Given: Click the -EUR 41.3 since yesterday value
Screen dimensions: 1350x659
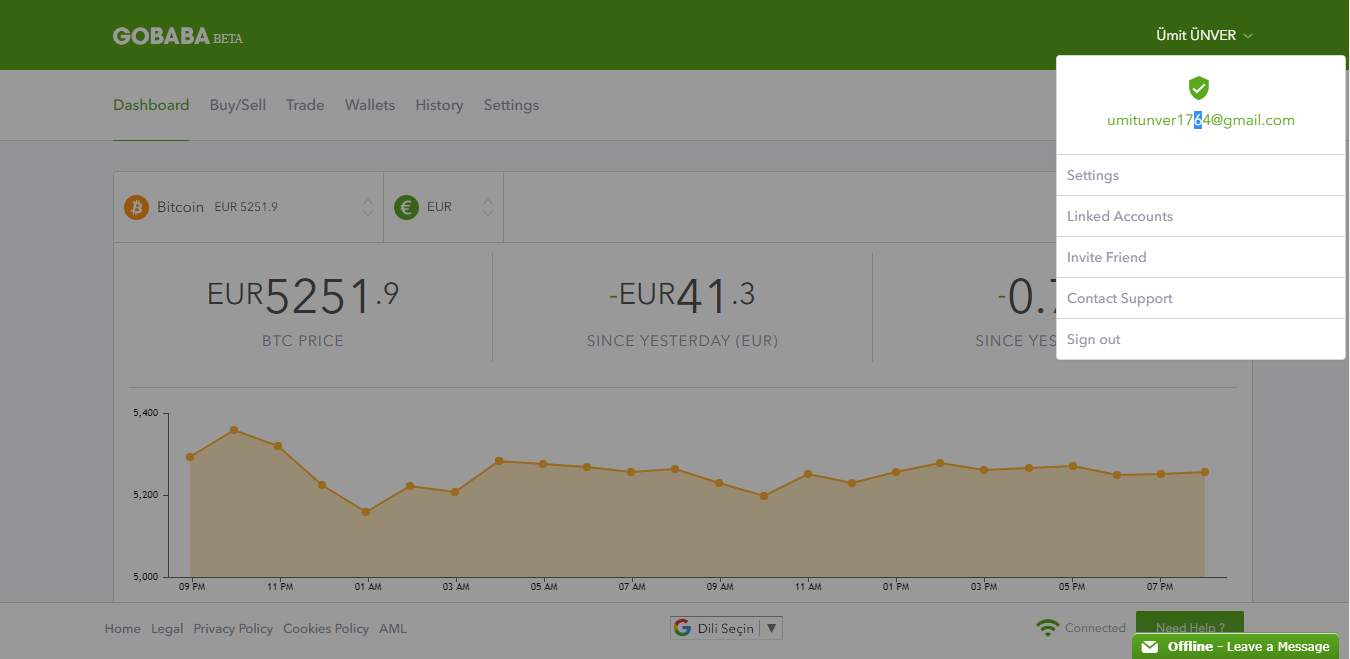Looking at the screenshot, I should coord(682,295).
